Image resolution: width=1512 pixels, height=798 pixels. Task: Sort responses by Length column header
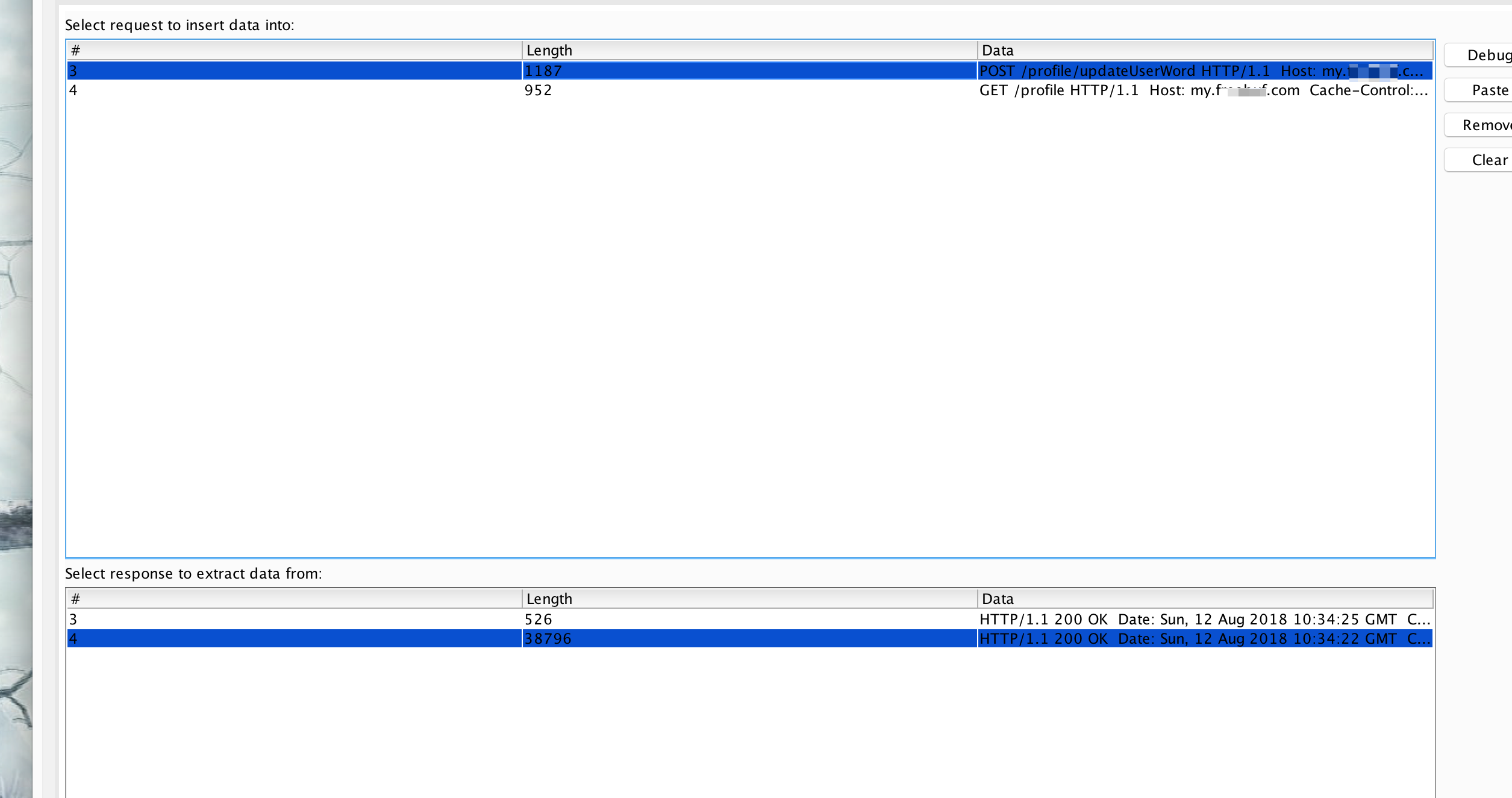[749, 599]
